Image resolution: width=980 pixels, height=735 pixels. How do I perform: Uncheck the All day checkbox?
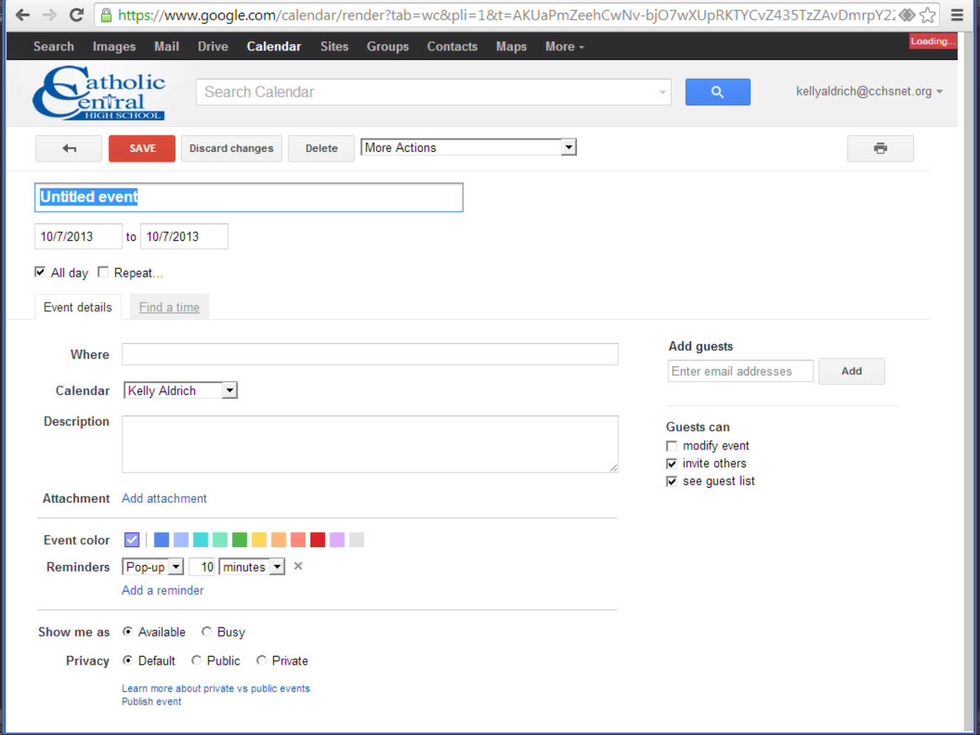pyautogui.click(x=40, y=272)
